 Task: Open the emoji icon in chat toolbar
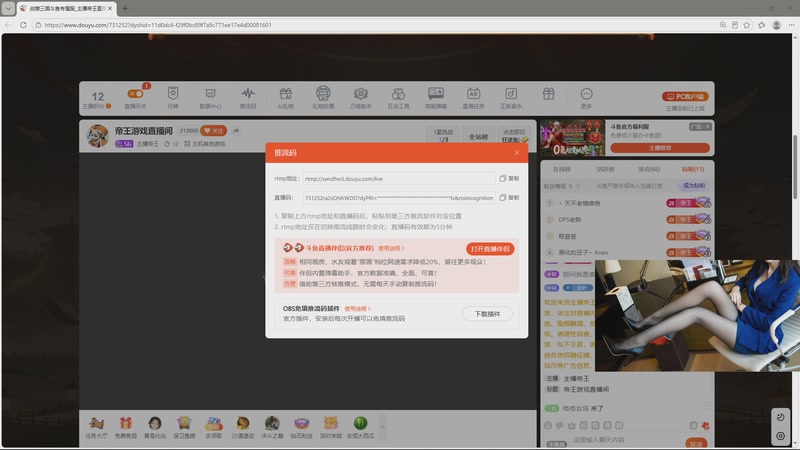pos(548,425)
